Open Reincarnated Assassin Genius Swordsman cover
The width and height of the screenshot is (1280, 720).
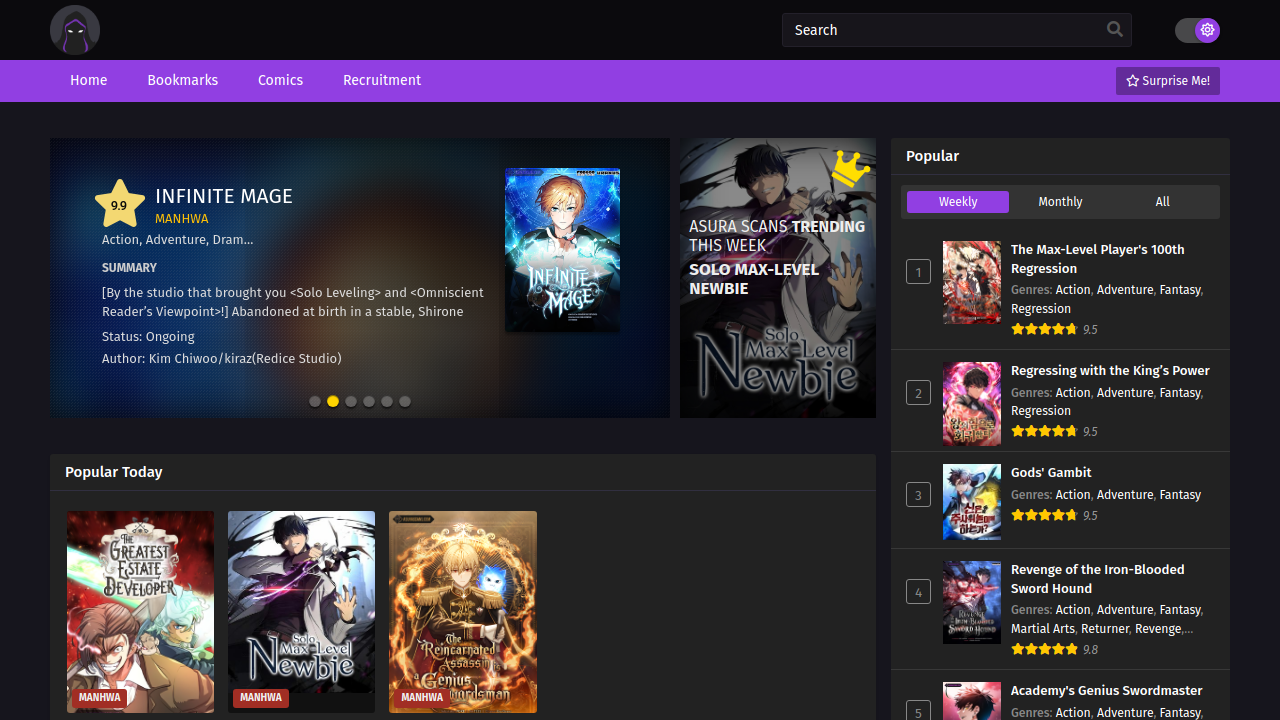pos(463,612)
